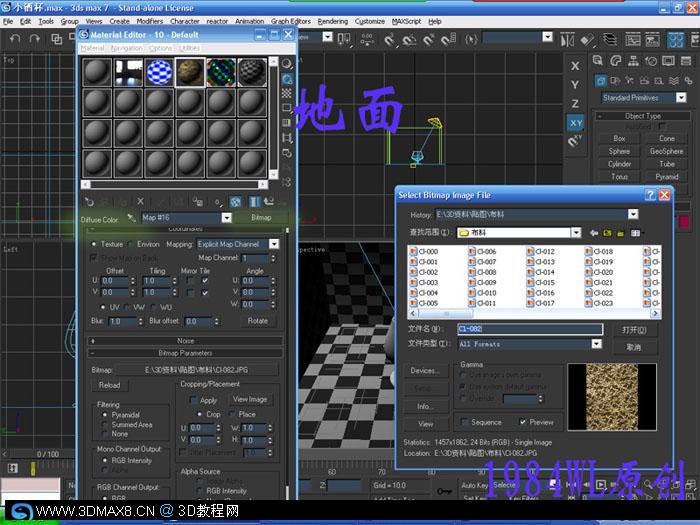Viewport: 700px width, 525px height.
Task: Open the Standard Primitives dropdown
Action: (x=681, y=97)
